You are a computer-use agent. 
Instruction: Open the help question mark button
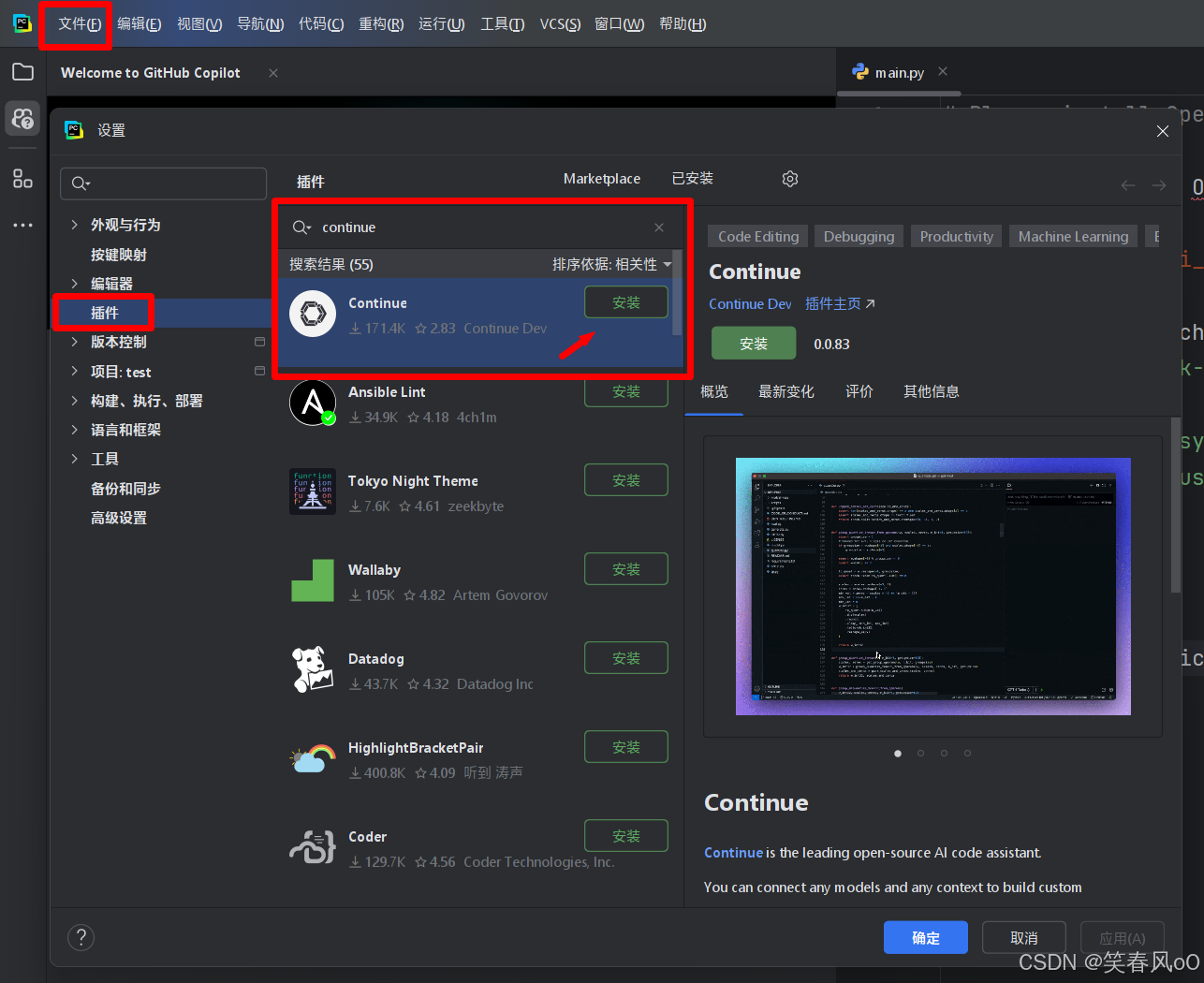81,937
